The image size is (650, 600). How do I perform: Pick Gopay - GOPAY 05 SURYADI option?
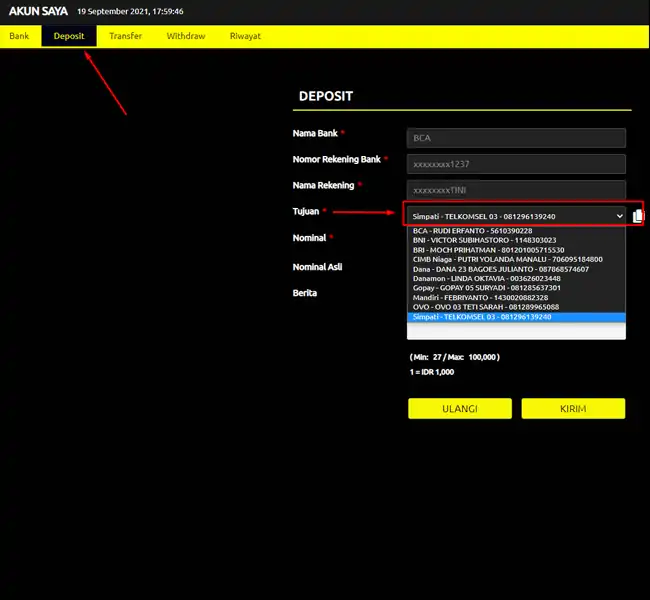click(516, 288)
